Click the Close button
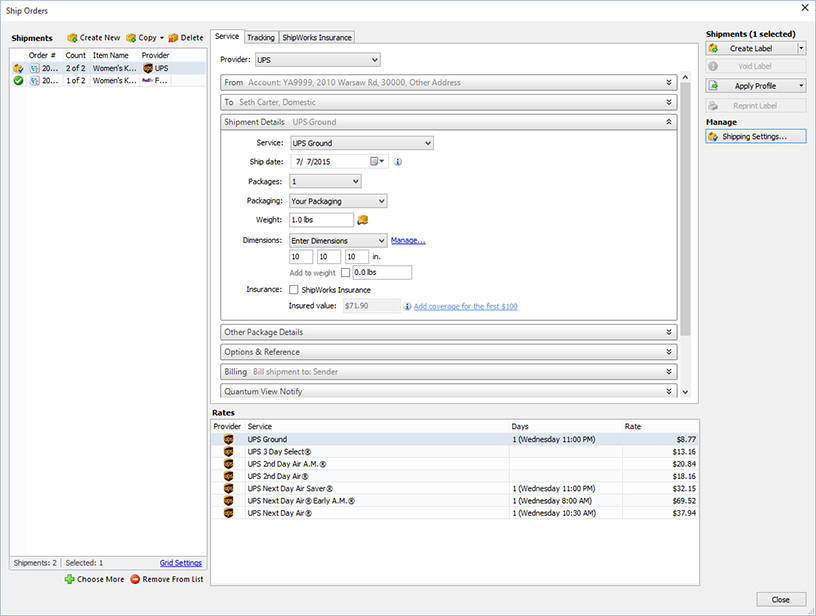This screenshot has width=816, height=616. coord(781,600)
